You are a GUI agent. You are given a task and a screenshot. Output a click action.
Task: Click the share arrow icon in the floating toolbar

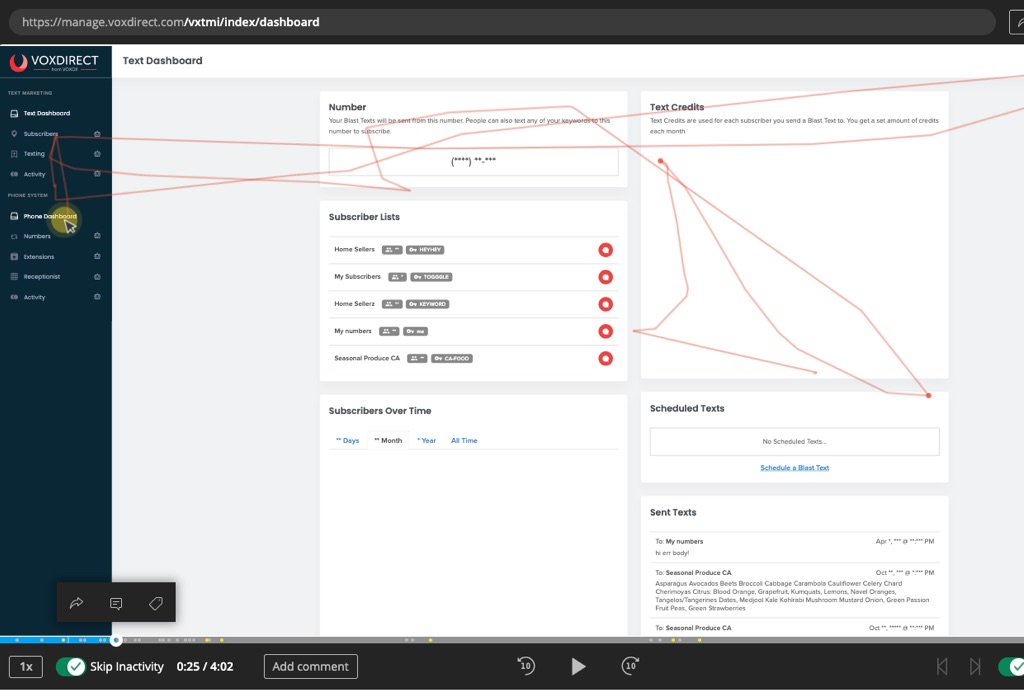tap(77, 603)
